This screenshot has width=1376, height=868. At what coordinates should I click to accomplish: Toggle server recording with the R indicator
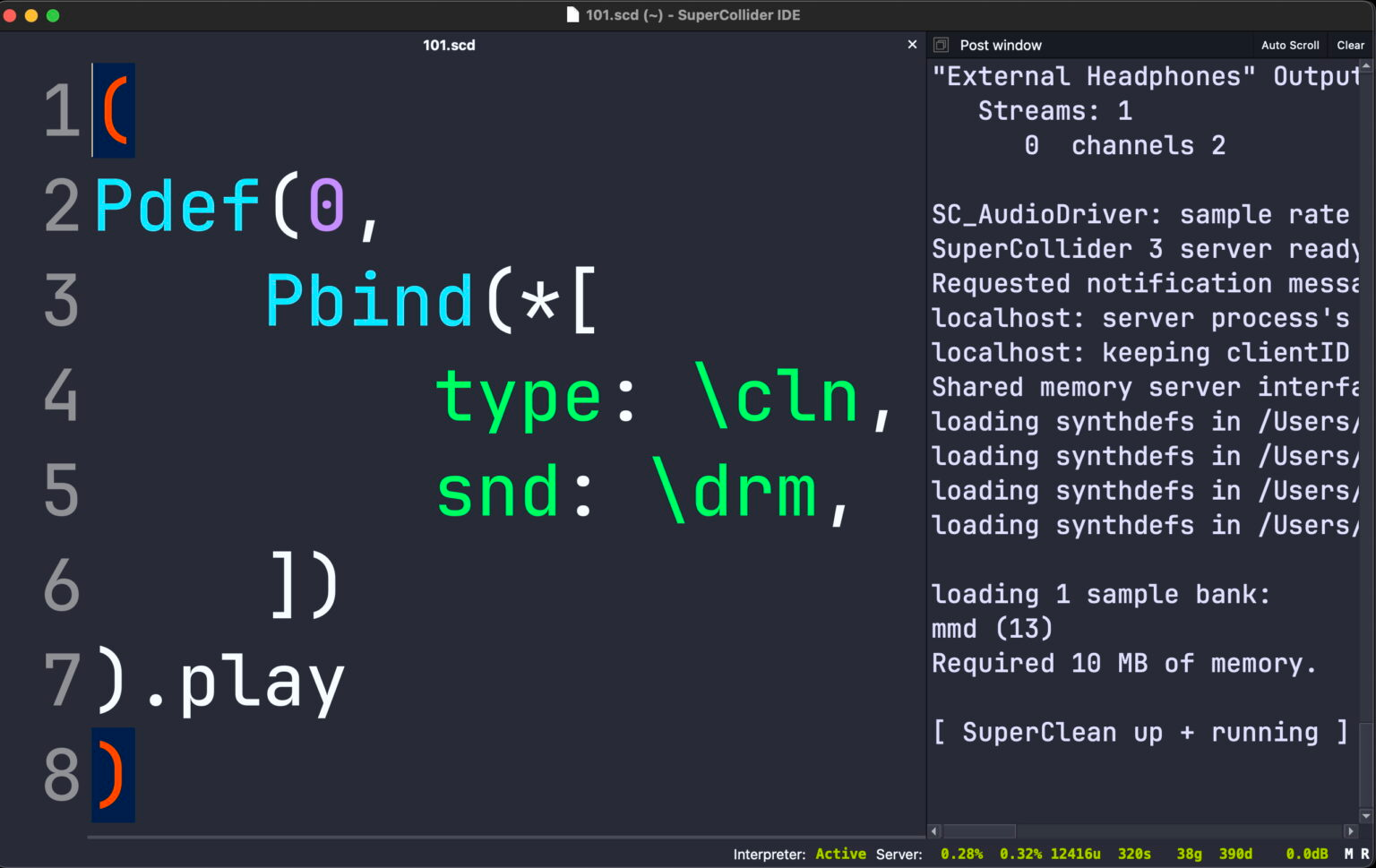(x=1364, y=854)
